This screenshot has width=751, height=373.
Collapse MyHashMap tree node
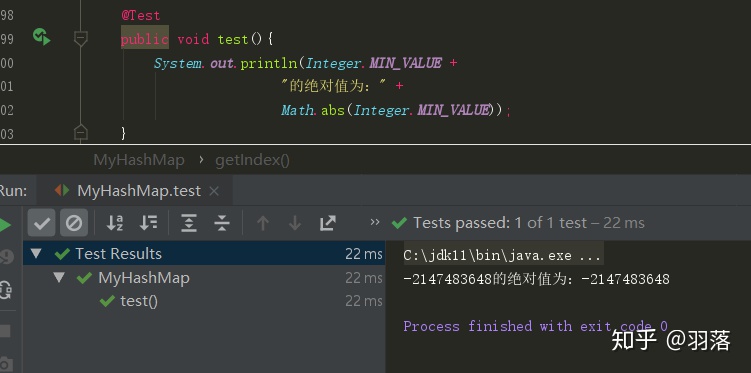[x=59, y=277]
